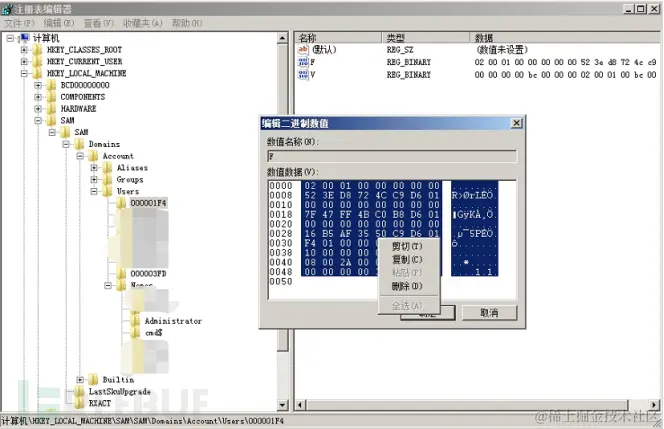Click the string icon of the default value
664x429 pixels.
tap(303, 50)
